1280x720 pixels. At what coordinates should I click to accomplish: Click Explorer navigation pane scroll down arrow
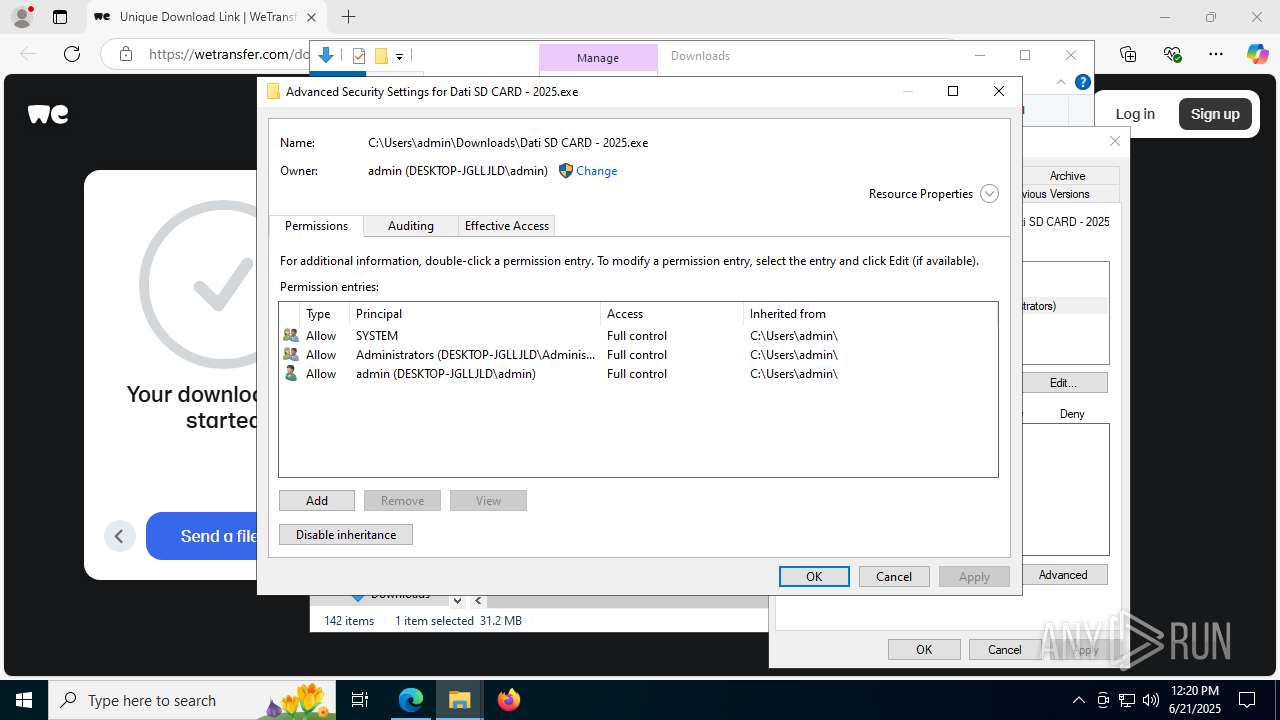(x=457, y=601)
